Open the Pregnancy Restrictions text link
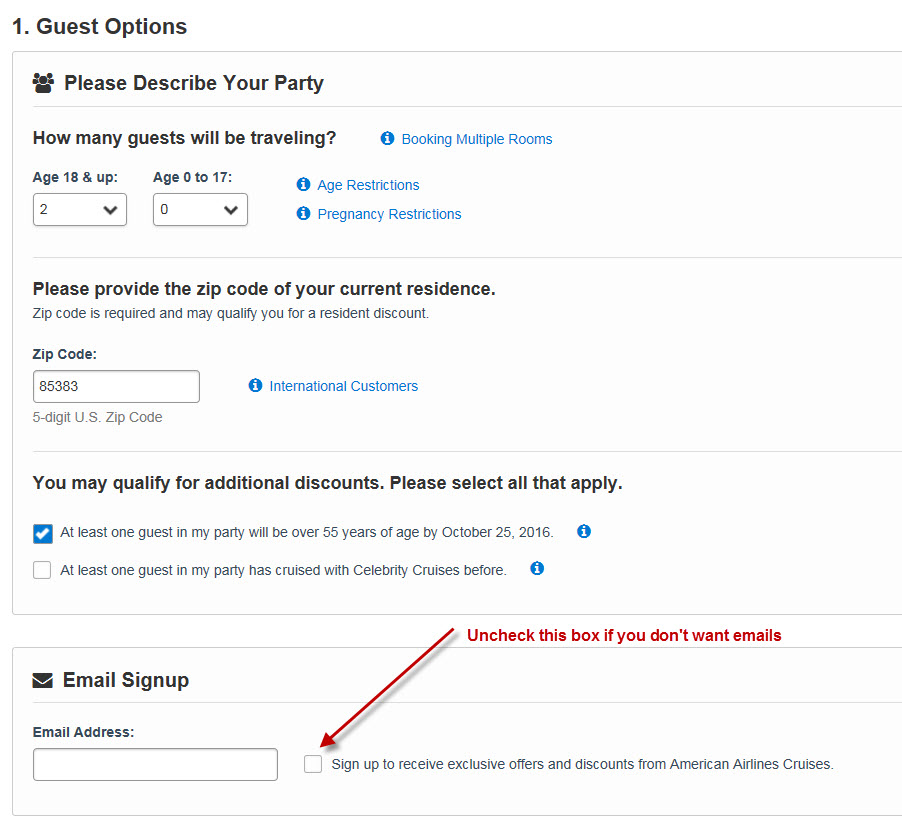This screenshot has width=902, height=824. pyautogui.click(x=389, y=214)
